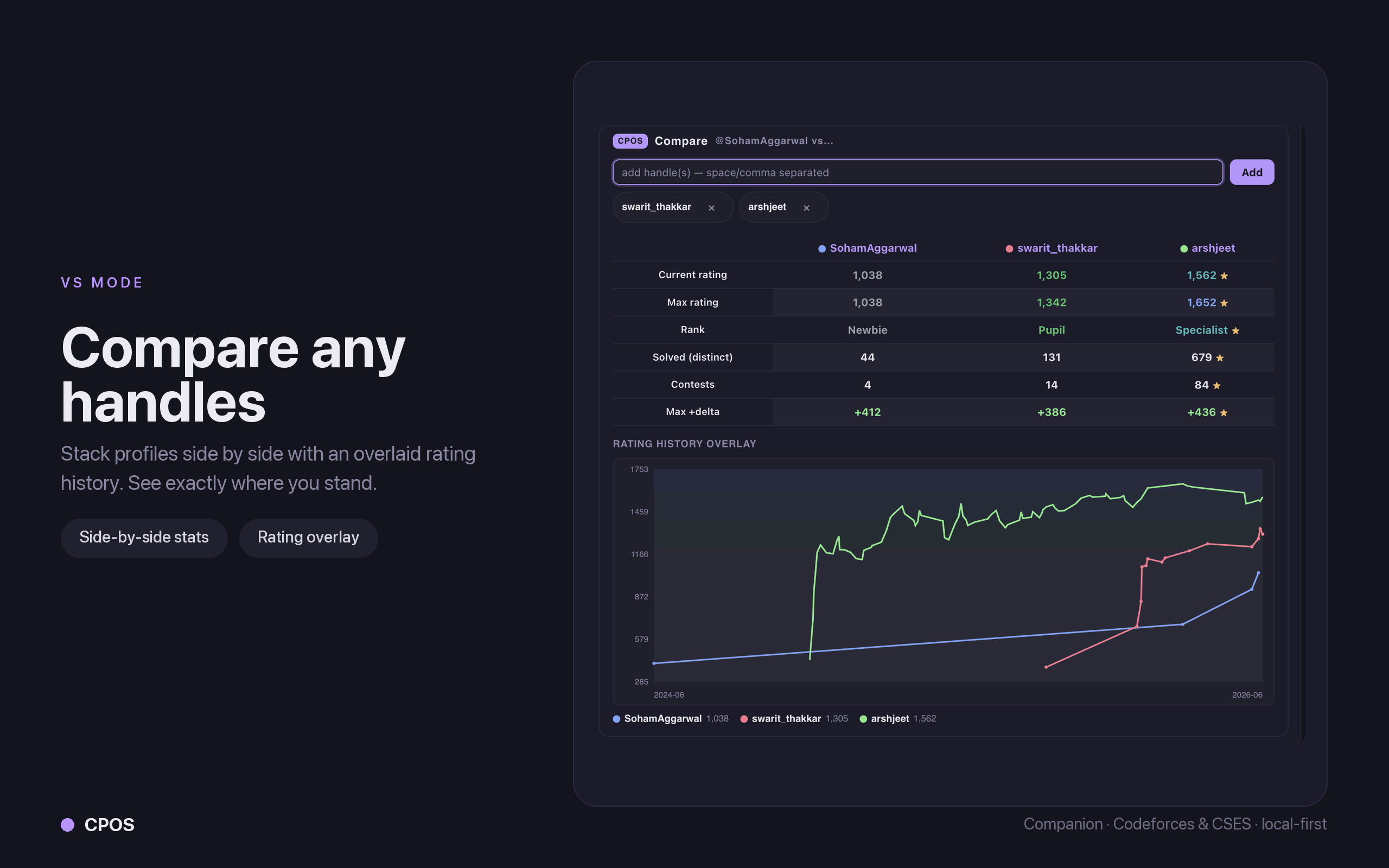
Task: Click the 14 contests cell
Action: [1052, 385]
